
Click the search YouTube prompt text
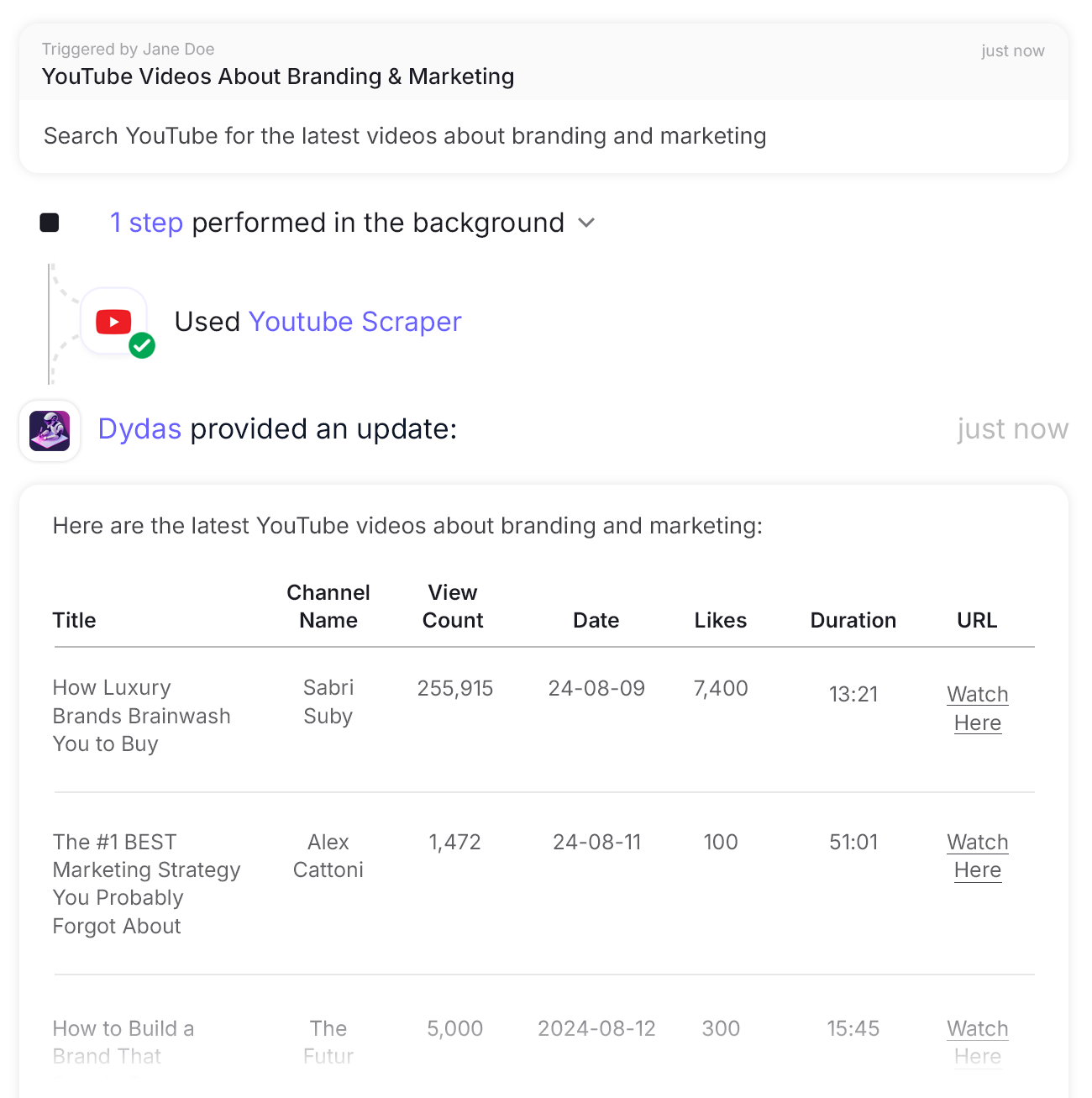click(405, 136)
